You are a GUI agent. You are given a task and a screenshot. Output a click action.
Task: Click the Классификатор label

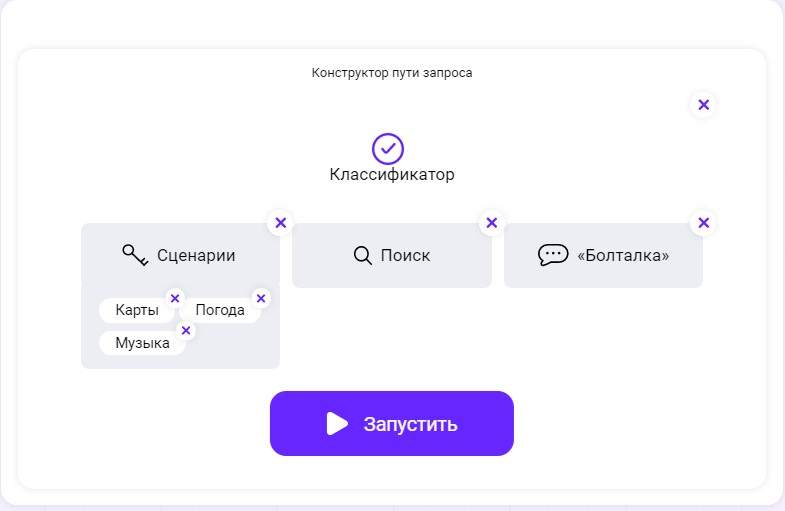coord(392,175)
